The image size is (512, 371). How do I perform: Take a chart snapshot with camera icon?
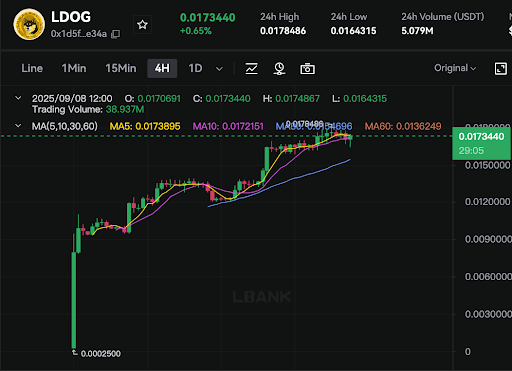click(307, 69)
